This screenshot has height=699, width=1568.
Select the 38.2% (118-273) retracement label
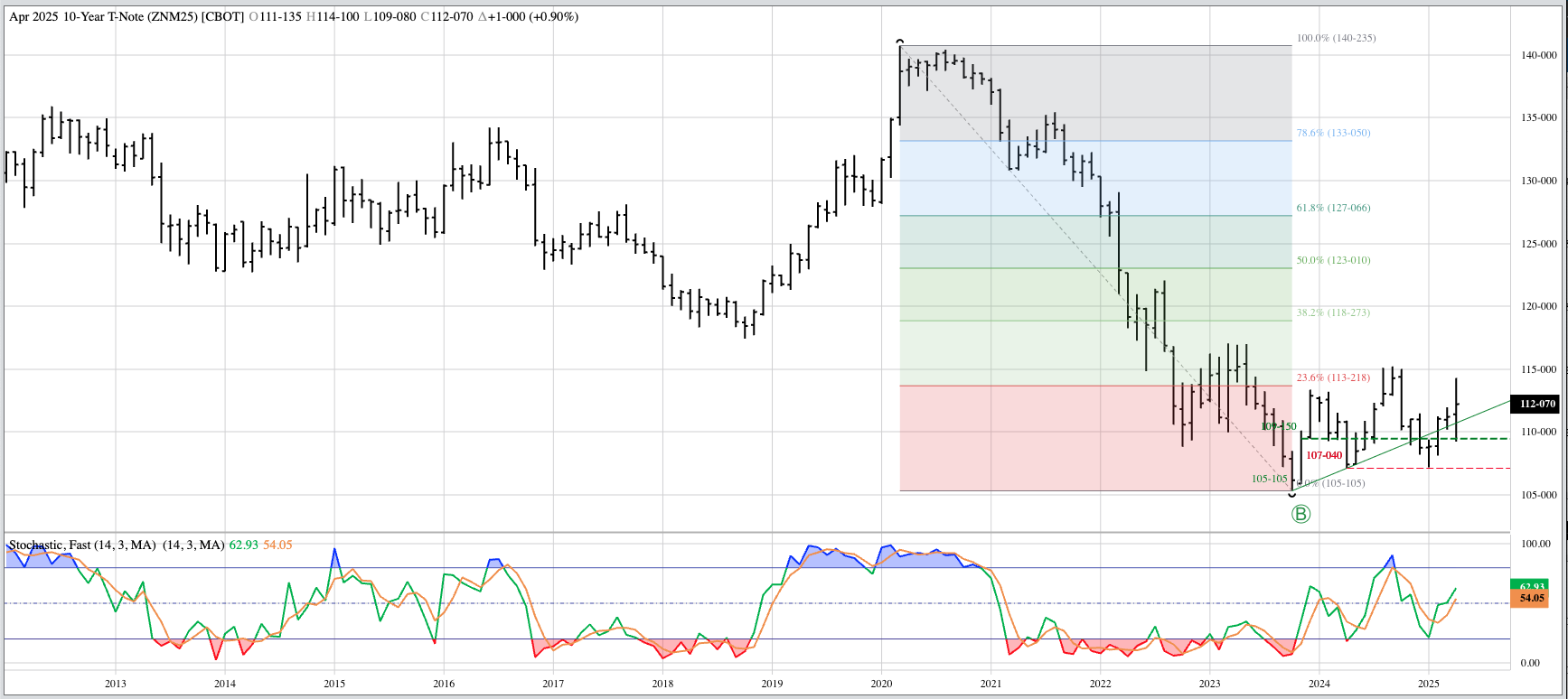click(x=1333, y=312)
